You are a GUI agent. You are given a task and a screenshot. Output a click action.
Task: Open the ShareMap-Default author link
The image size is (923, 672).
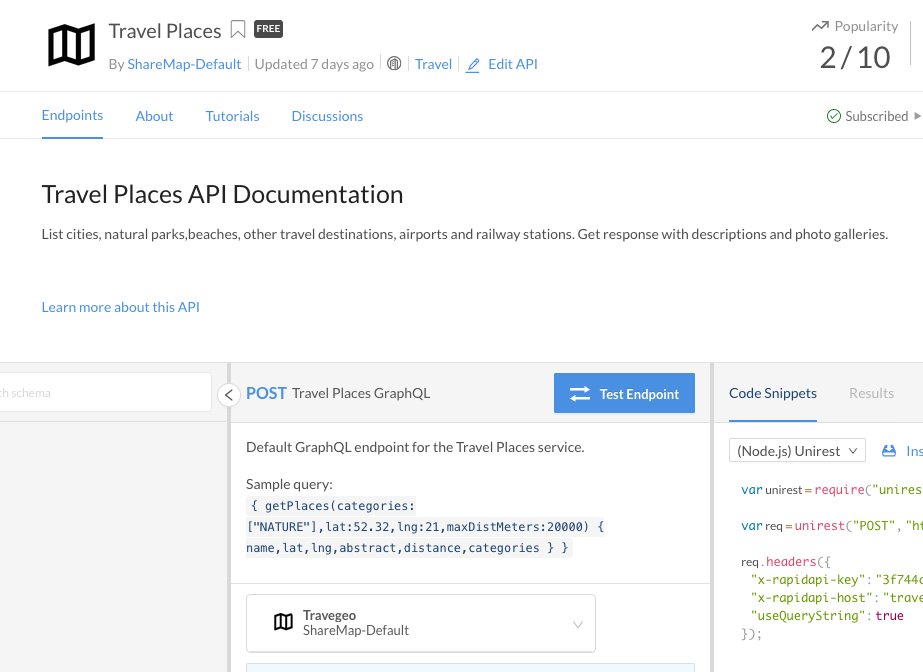tap(184, 64)
